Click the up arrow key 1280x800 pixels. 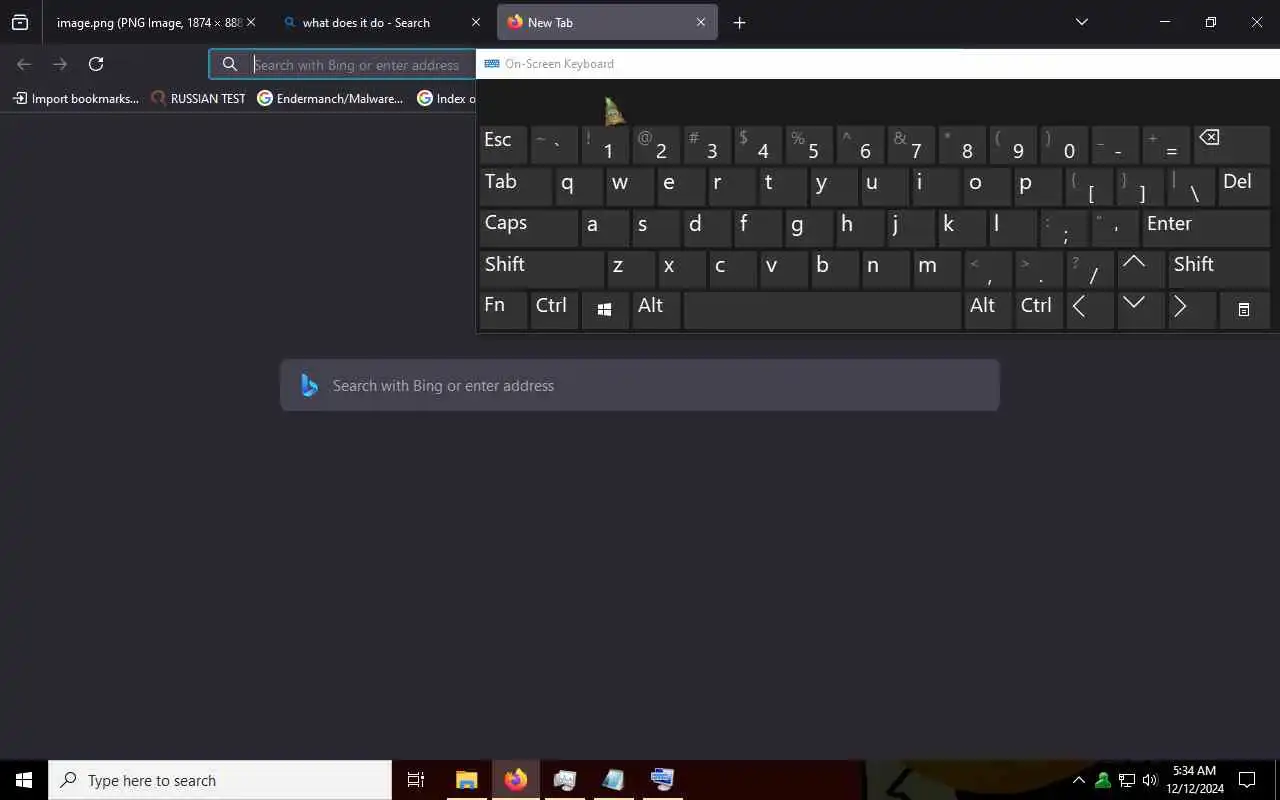coord(1141,269)
